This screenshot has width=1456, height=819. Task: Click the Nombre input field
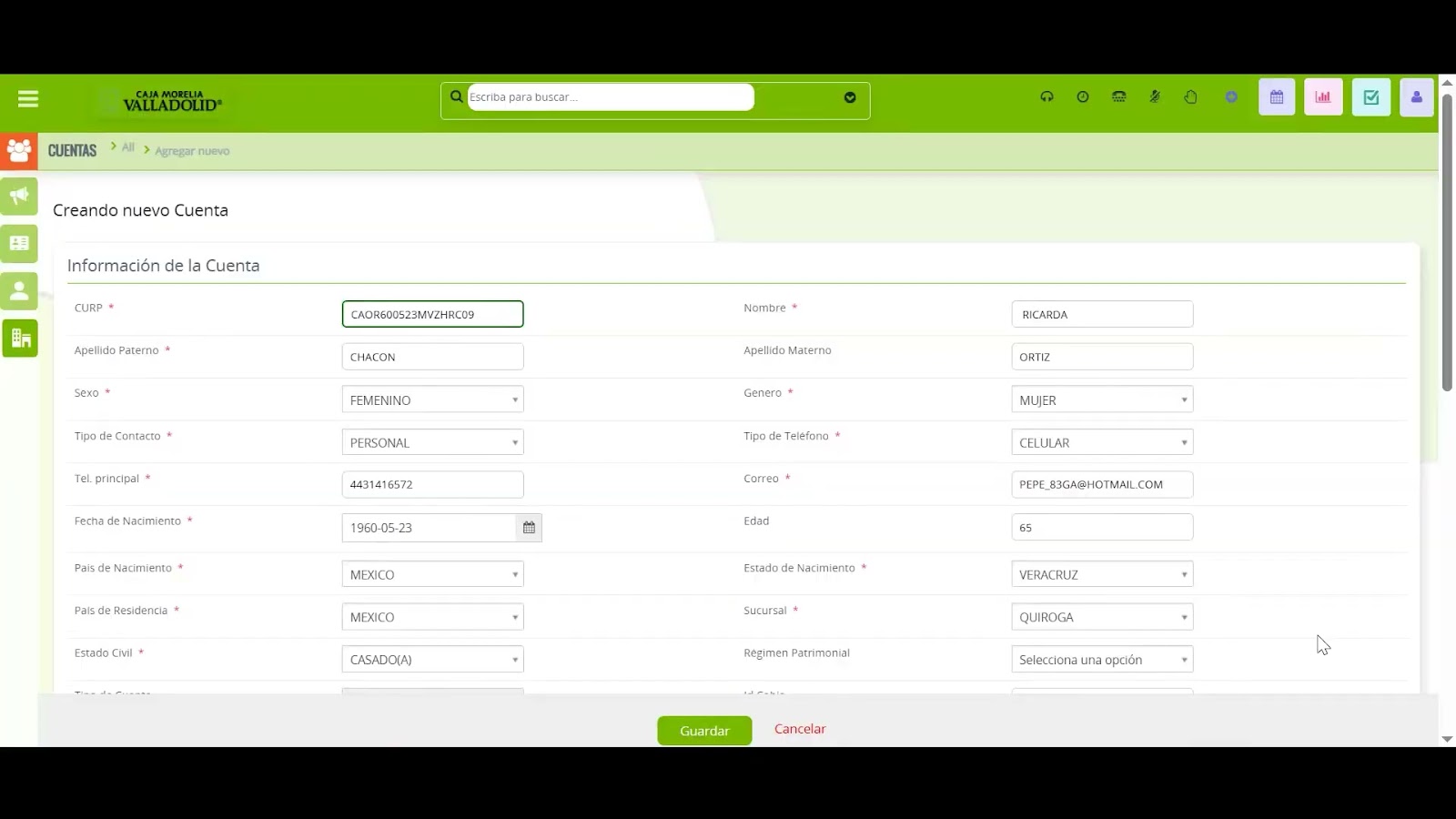pos(1102,314)
